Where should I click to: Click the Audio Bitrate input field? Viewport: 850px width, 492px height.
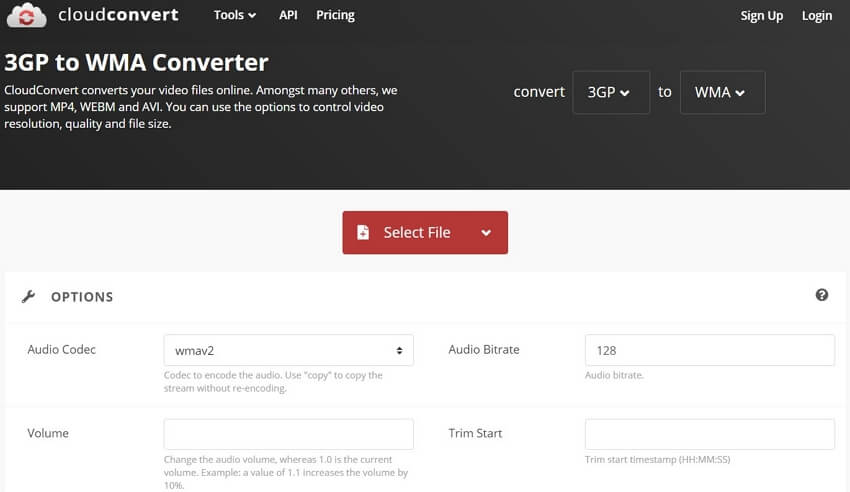pos(710,350)
